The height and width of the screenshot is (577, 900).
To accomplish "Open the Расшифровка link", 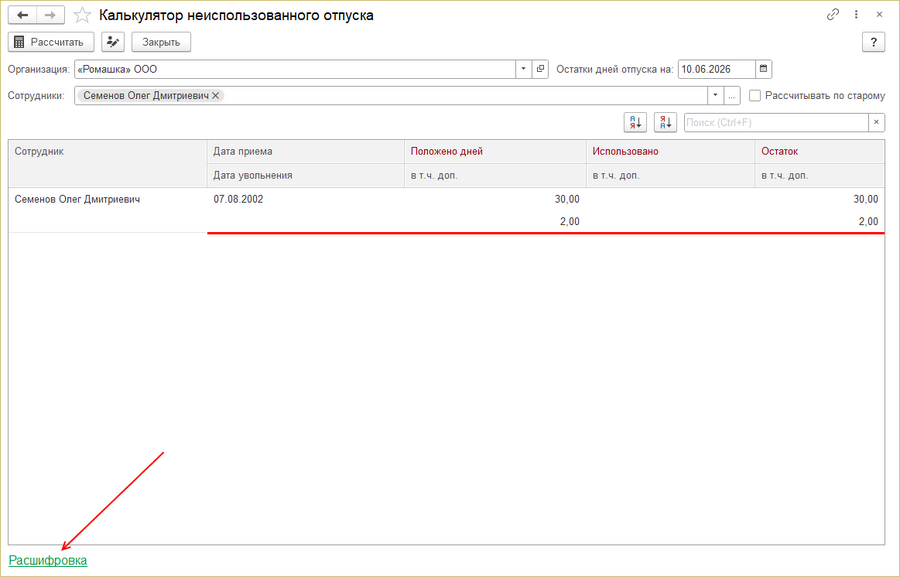I will (48, 560).
